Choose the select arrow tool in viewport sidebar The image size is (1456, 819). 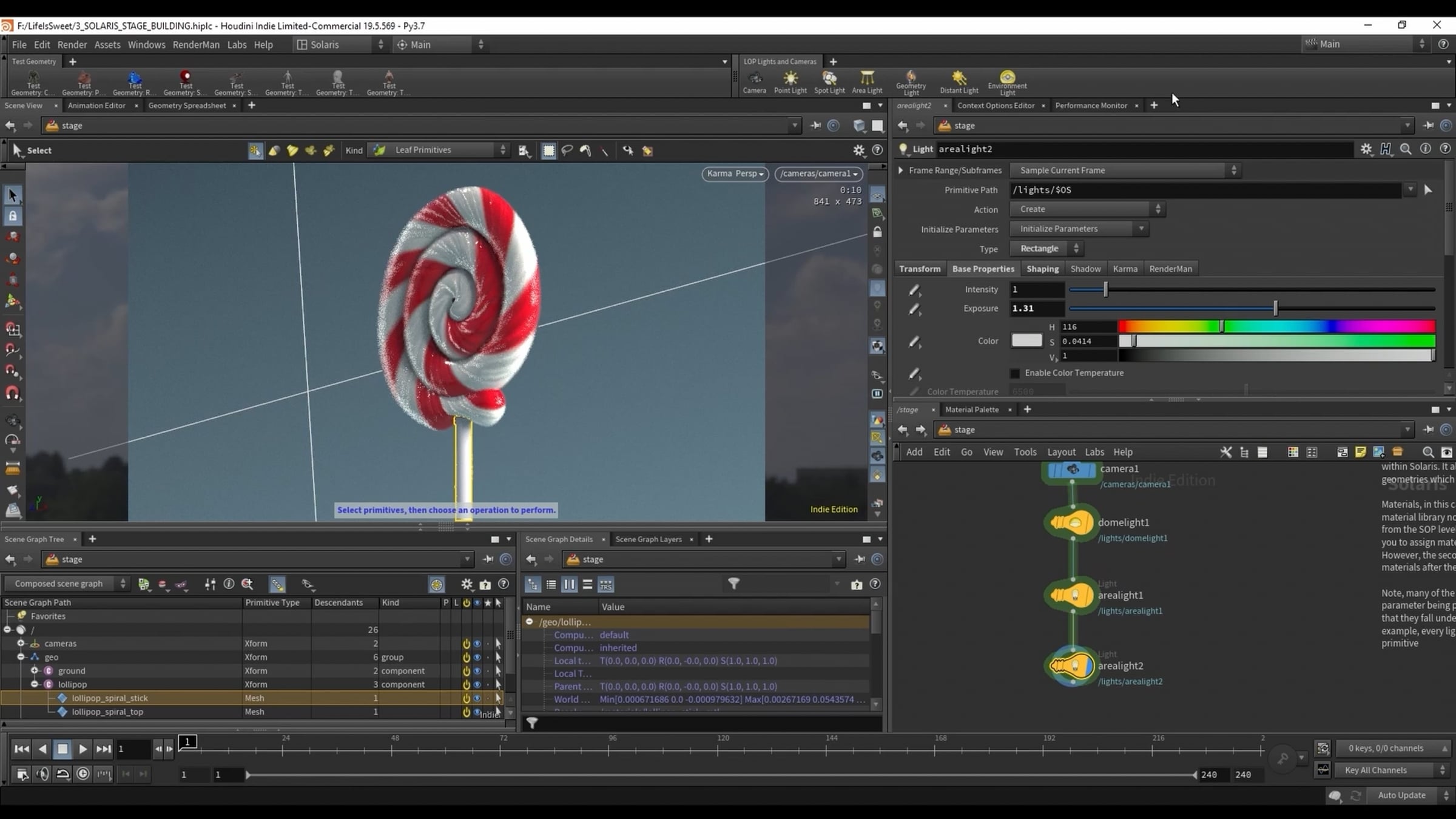[x=13, y=195]
